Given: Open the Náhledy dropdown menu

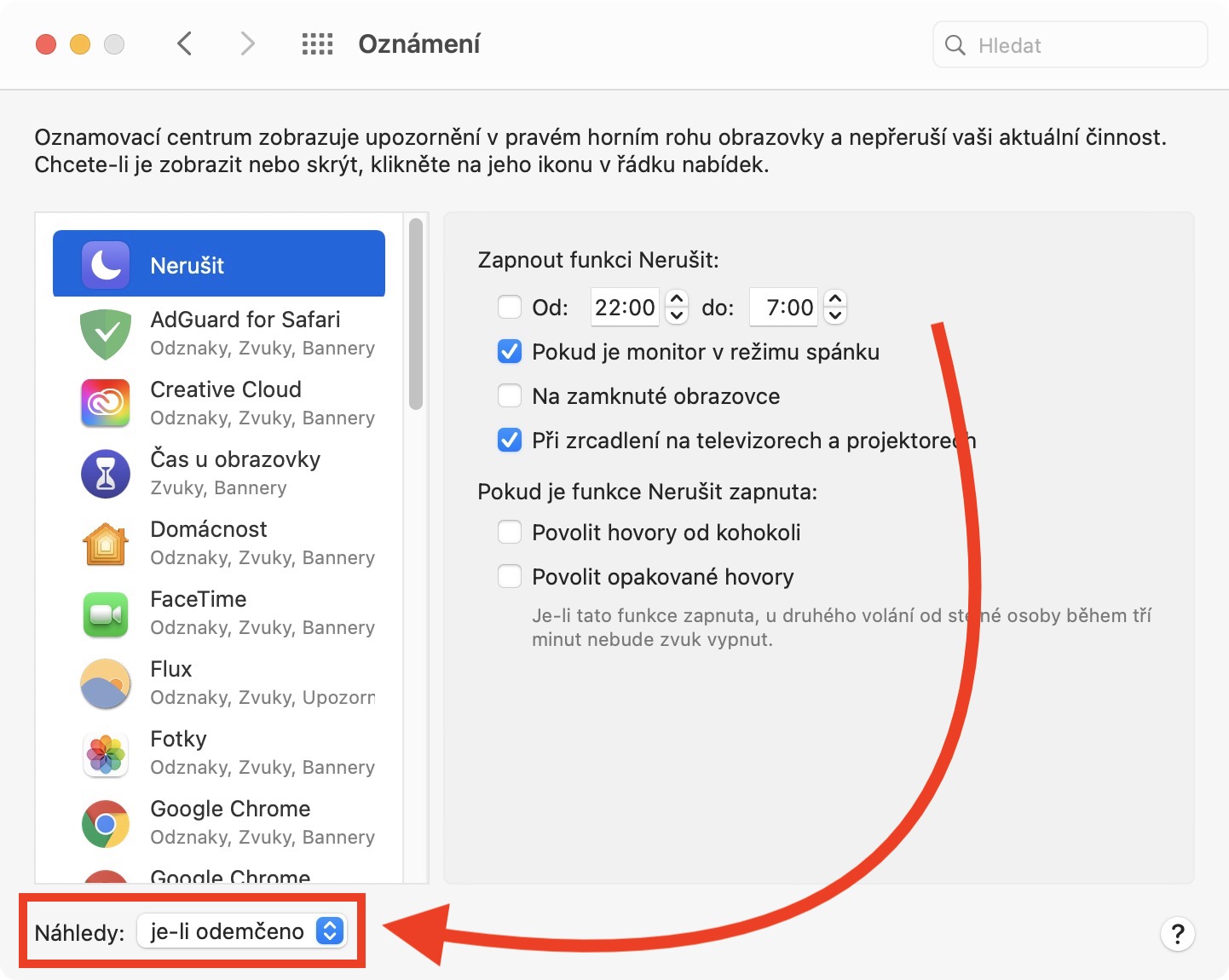Looking at the screenshot, I should coord(242,931).
